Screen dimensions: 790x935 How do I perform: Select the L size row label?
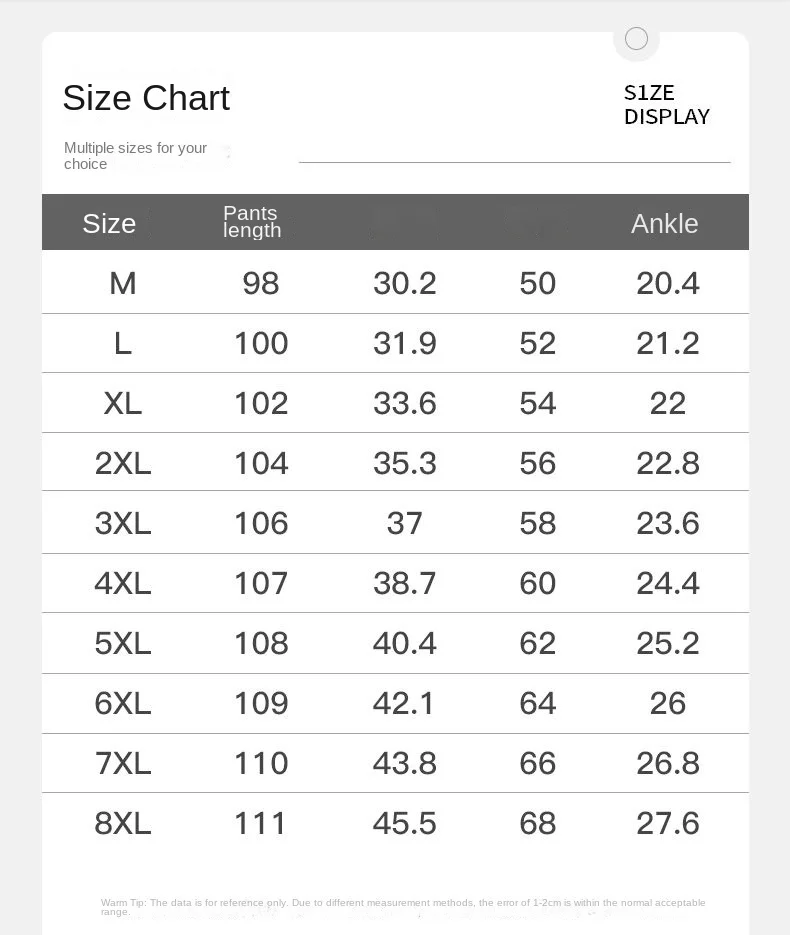123,343
